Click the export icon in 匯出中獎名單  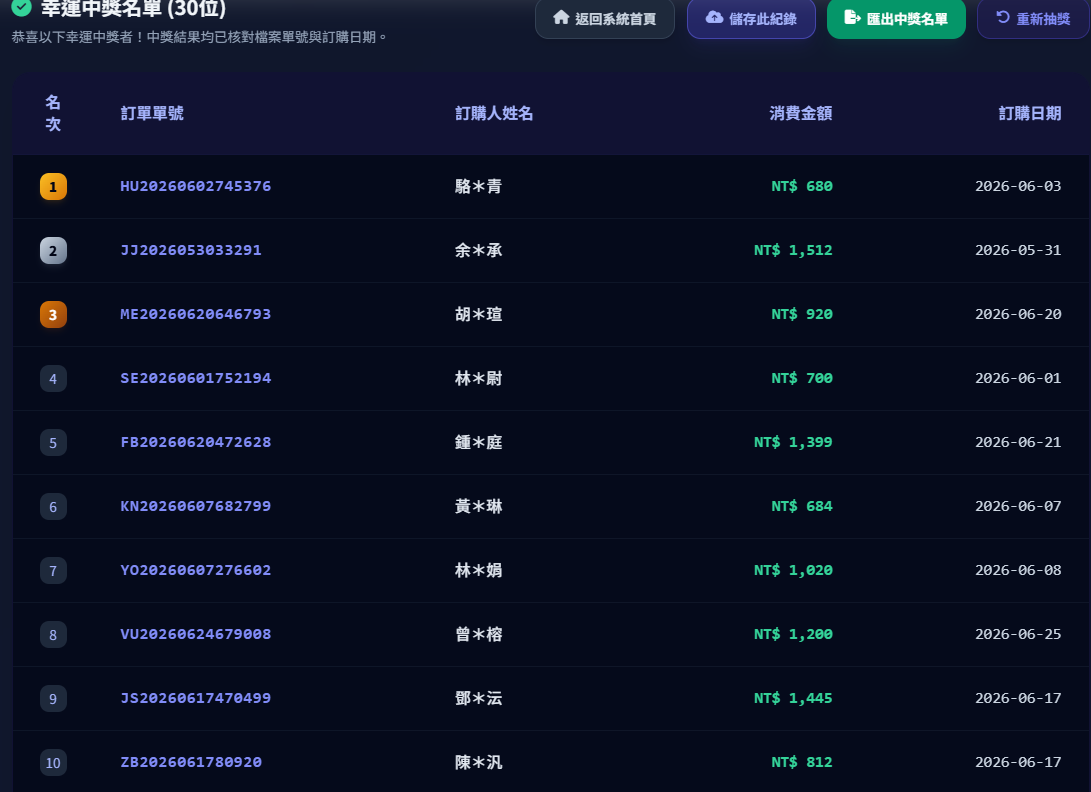pyautogui.click(x=852, y=17)
